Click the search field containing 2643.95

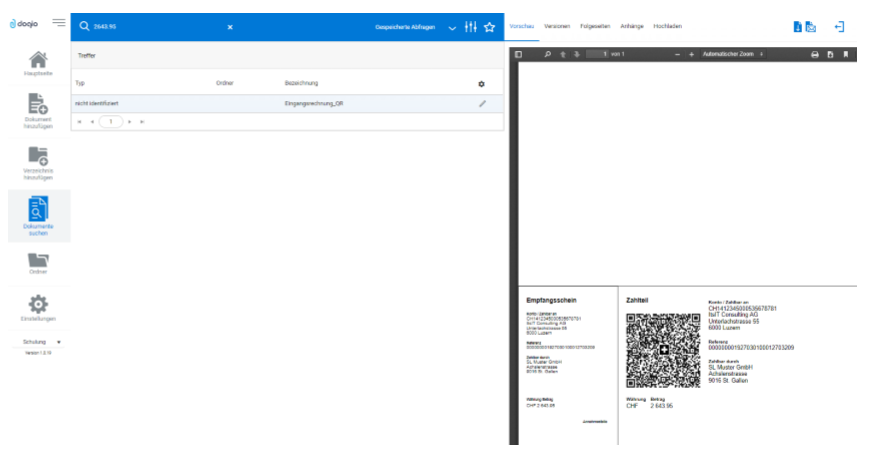(150, 27)
